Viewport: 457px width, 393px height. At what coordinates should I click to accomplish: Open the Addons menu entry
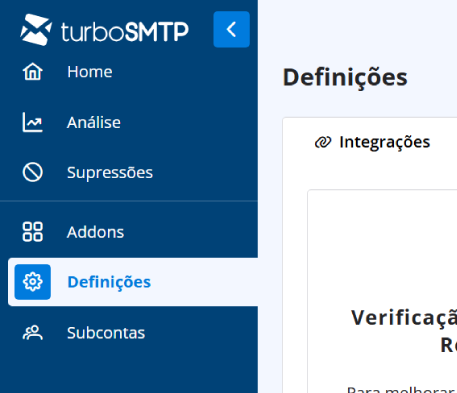pyautogui.click(x=95, y=232)
